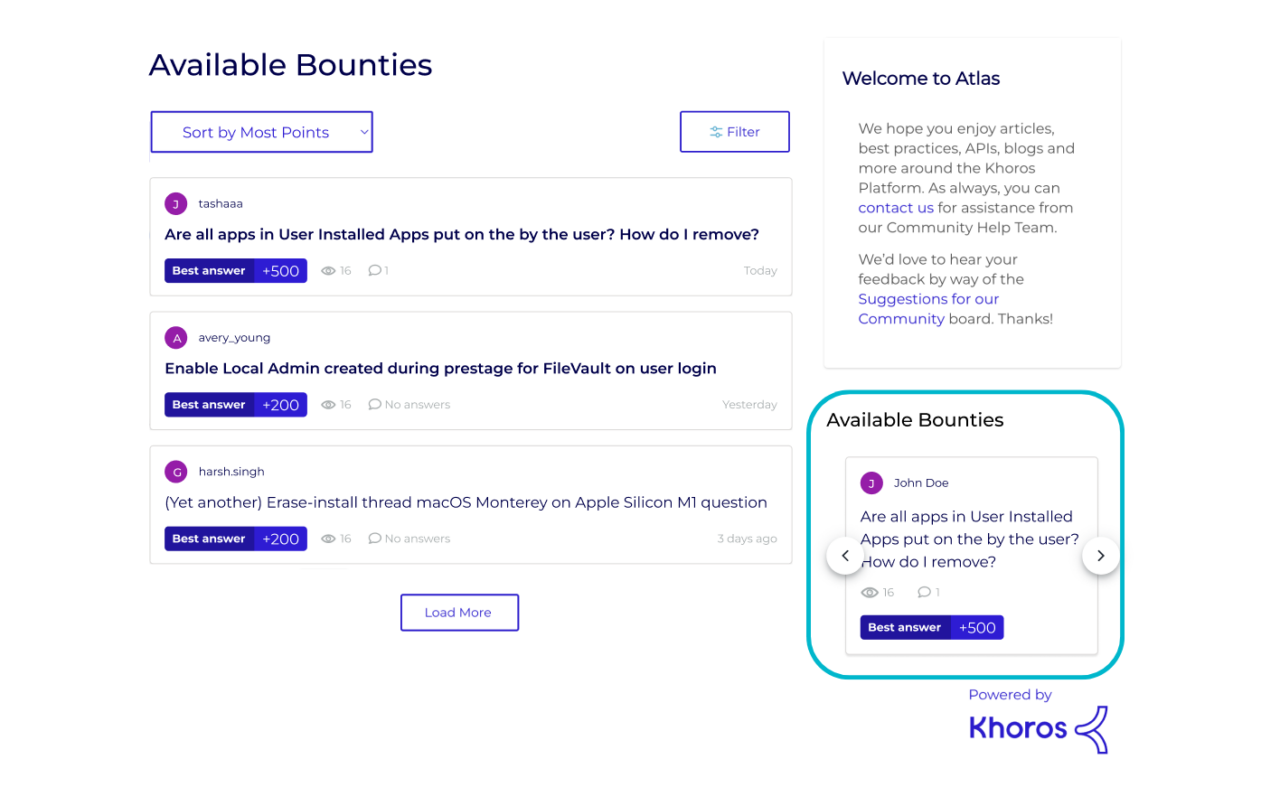Click the views eye icon on tashaaa's post
Image resolution: width=1280 pixels, height=806 pixels.
click(328, 270)
